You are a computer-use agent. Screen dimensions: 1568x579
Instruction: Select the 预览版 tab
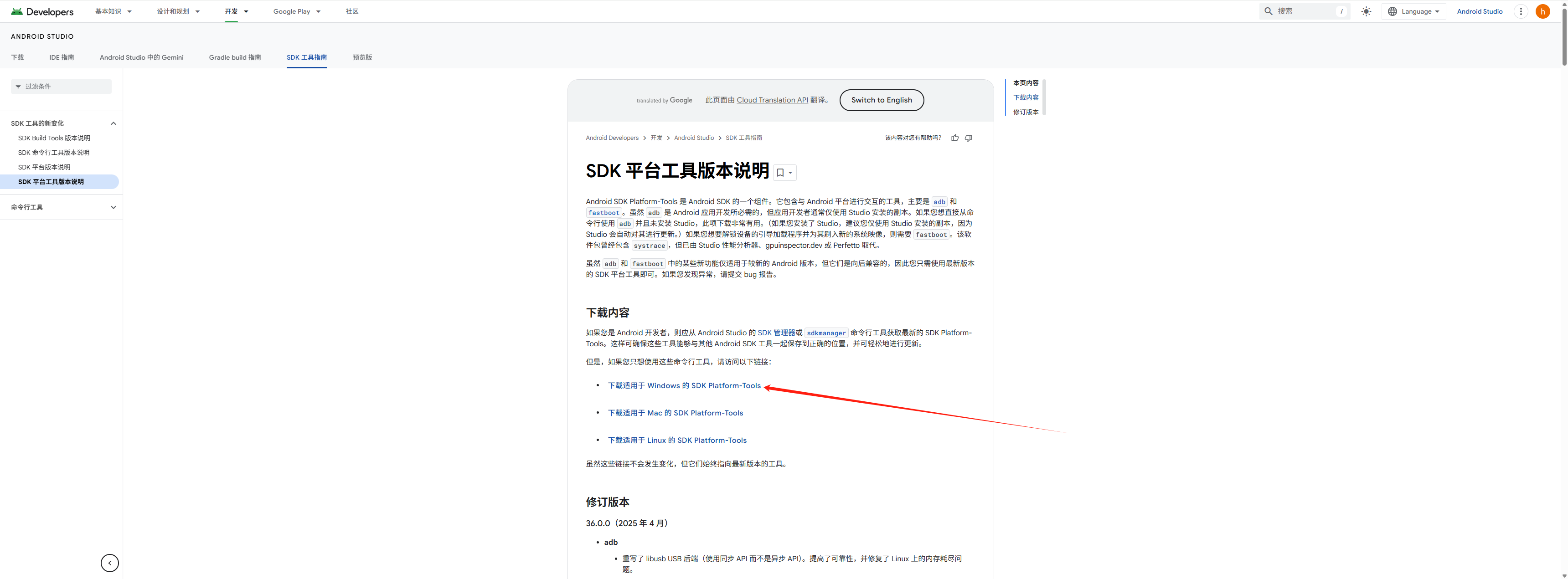[x=362, y=57]
